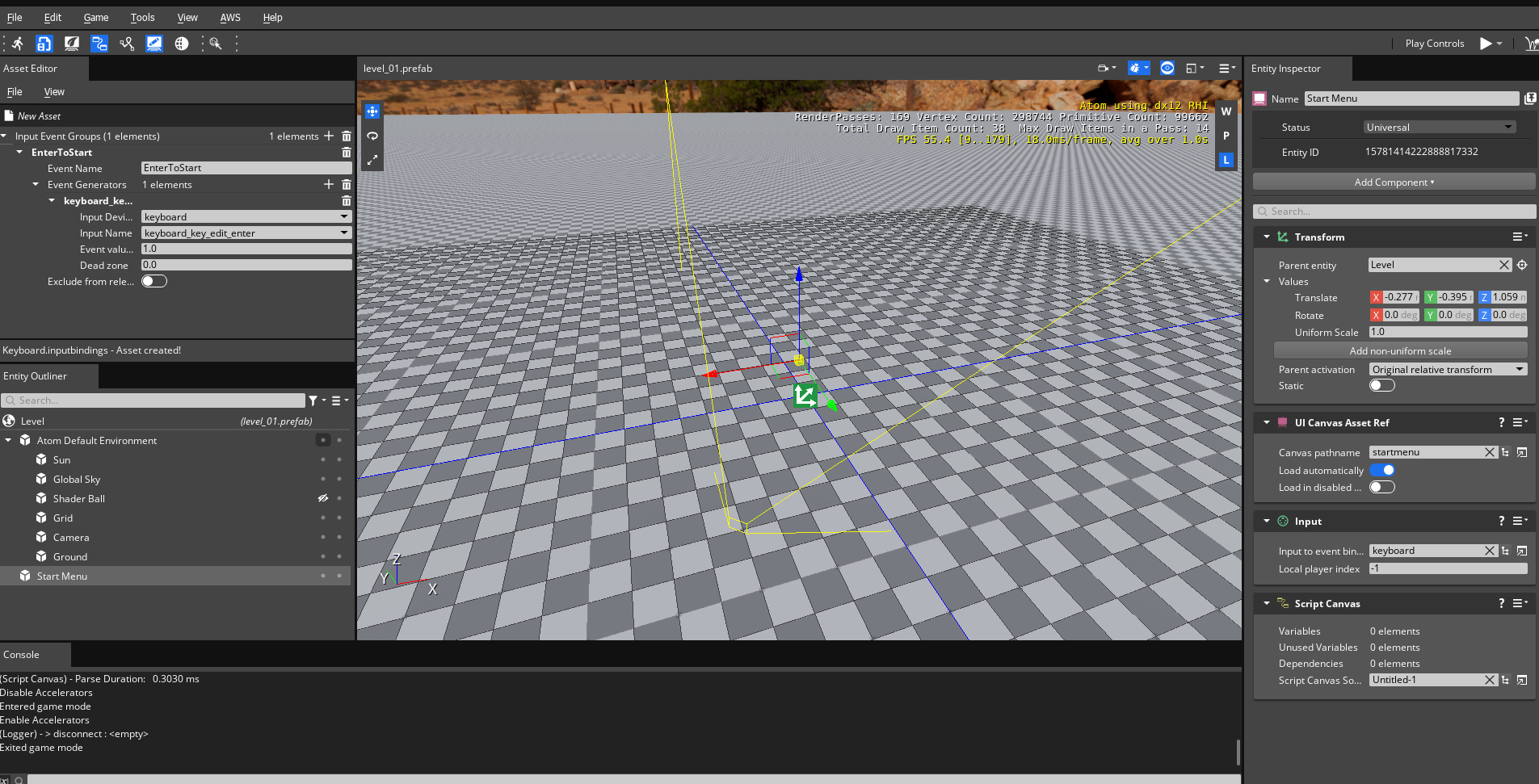
Task: Open the Status dropdown set to Universal
Action: click(1439, 127)
